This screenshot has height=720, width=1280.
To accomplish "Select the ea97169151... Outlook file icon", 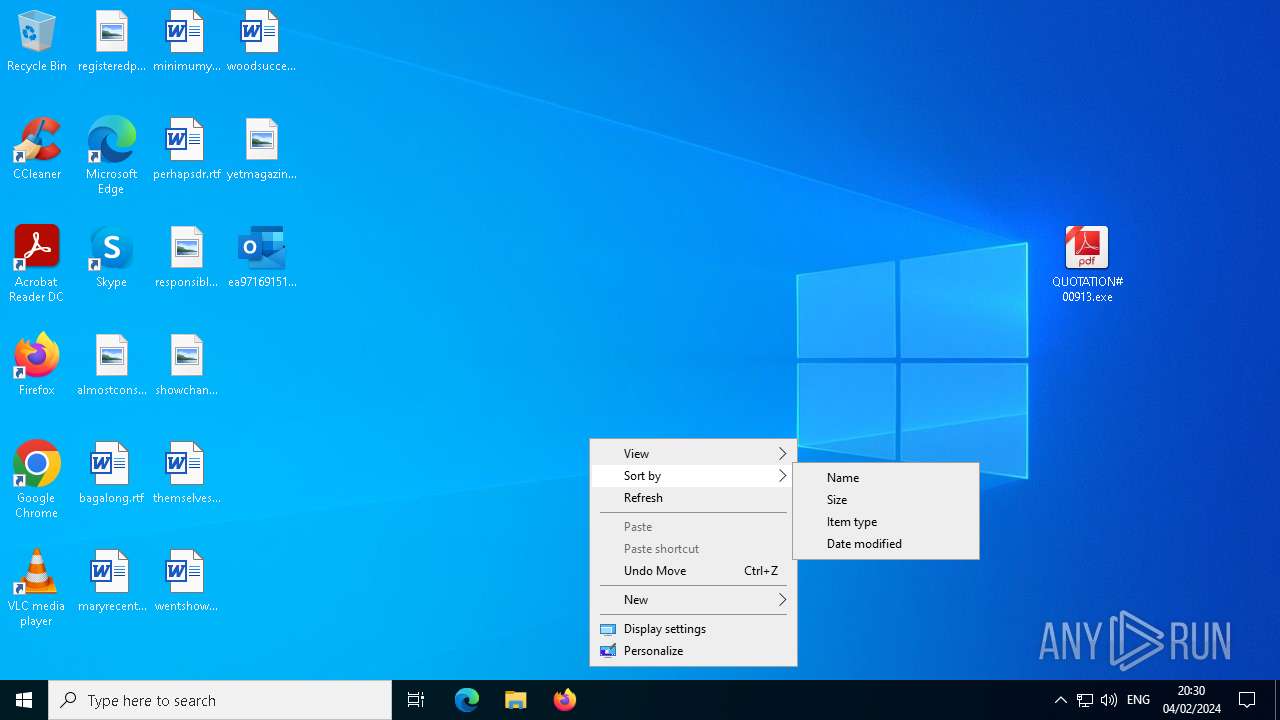I will pyautogui.click(x=261, y=258).
